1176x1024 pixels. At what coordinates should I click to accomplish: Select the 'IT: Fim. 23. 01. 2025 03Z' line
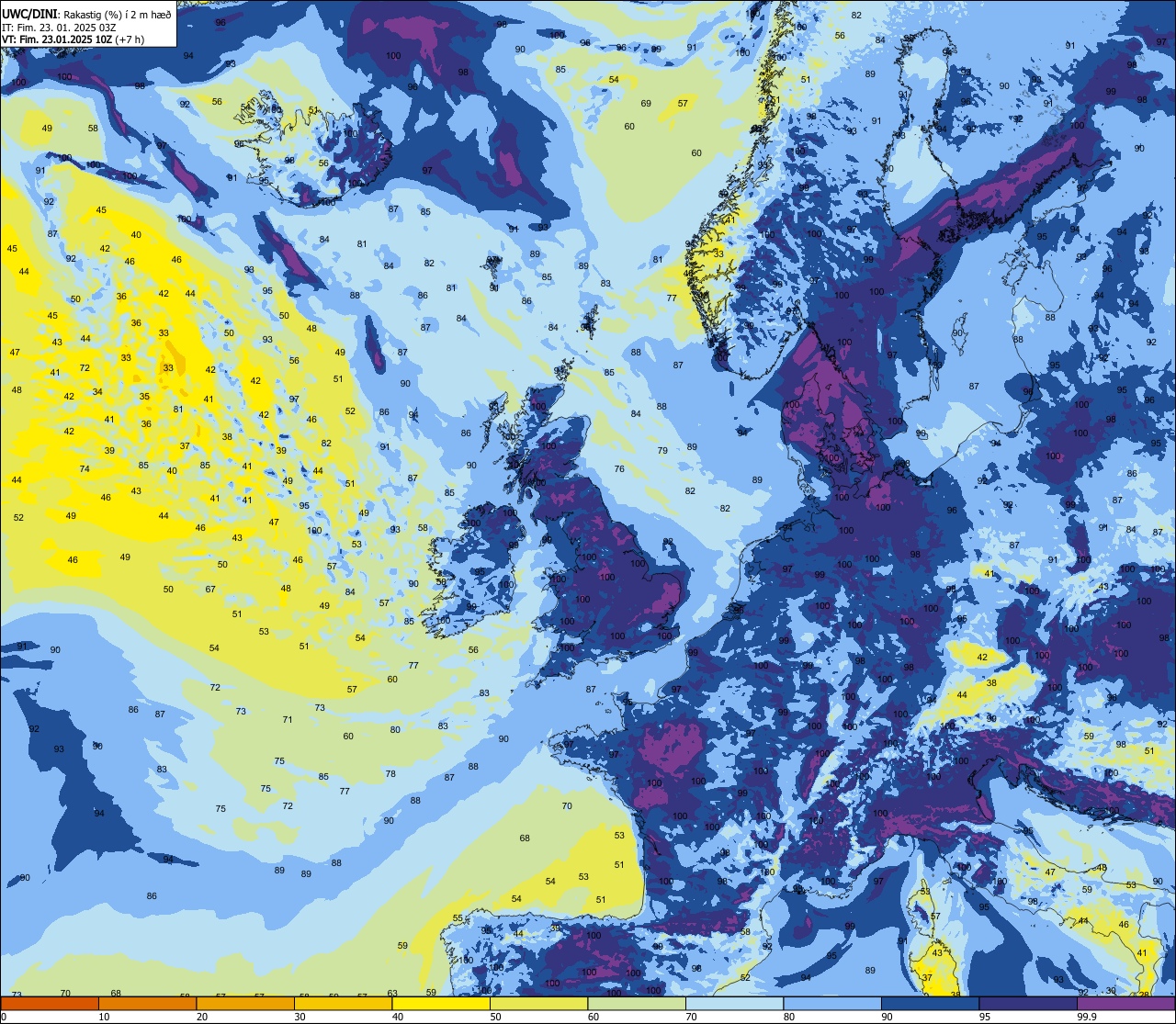[59, 27]
